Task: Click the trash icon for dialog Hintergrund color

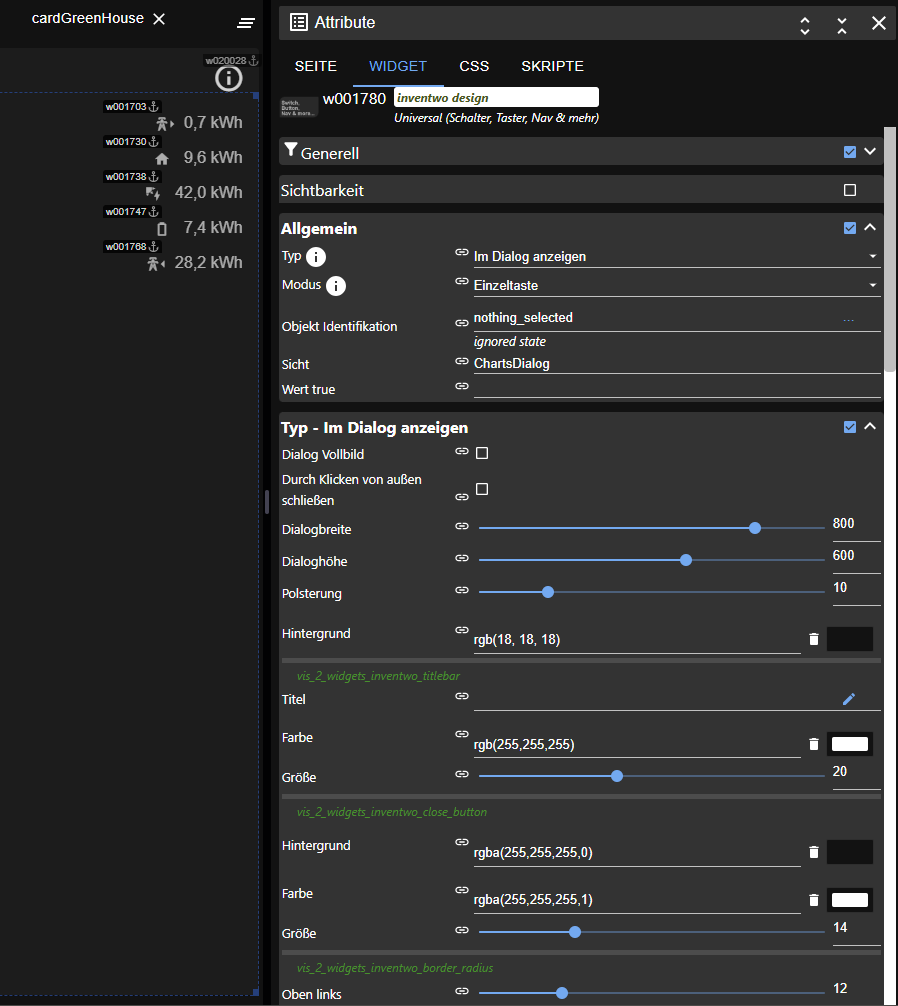Action: (x=814, y=639)
